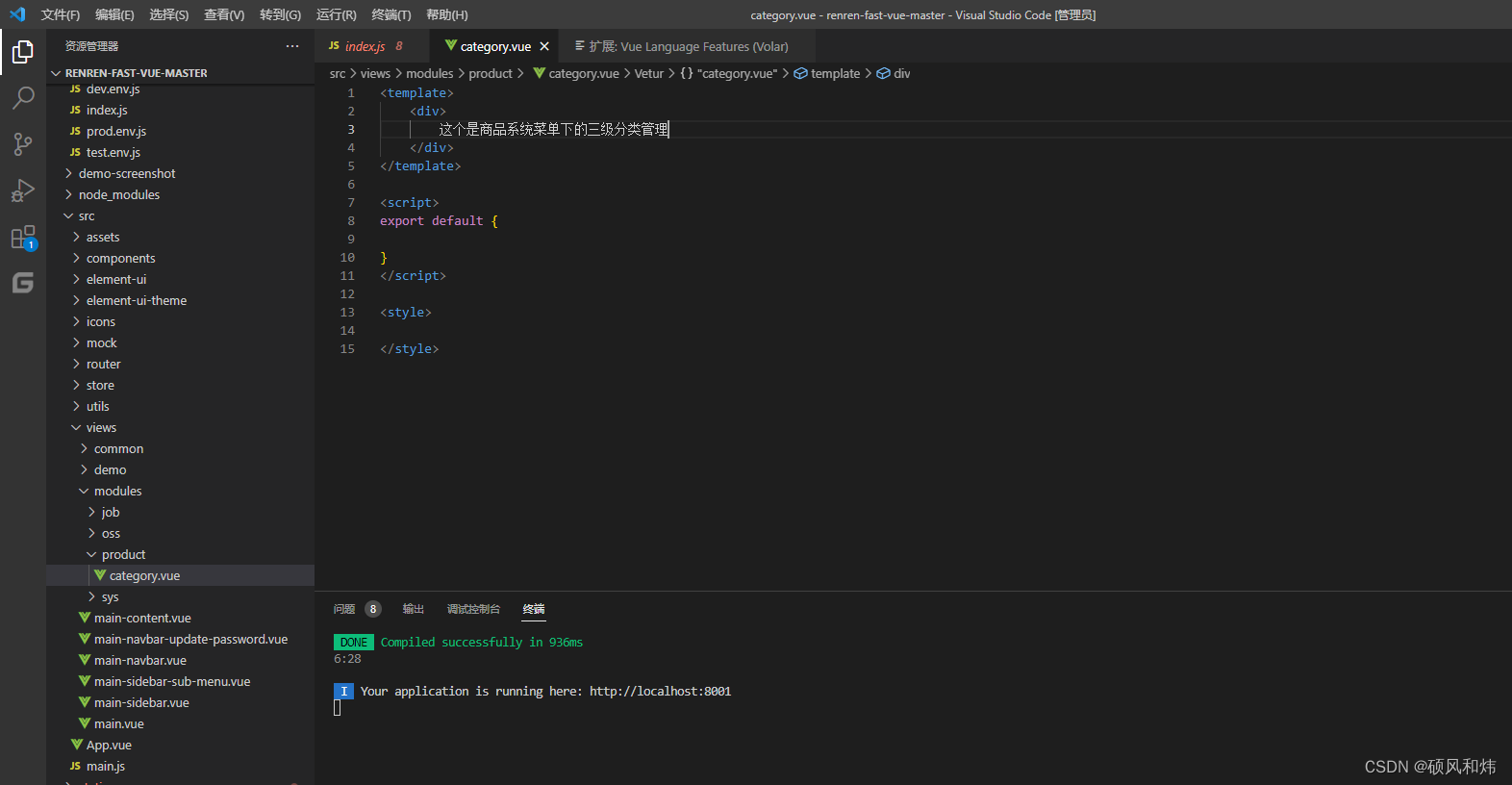
Task: Open the 文件(F) menu
Action: [61, 14]
